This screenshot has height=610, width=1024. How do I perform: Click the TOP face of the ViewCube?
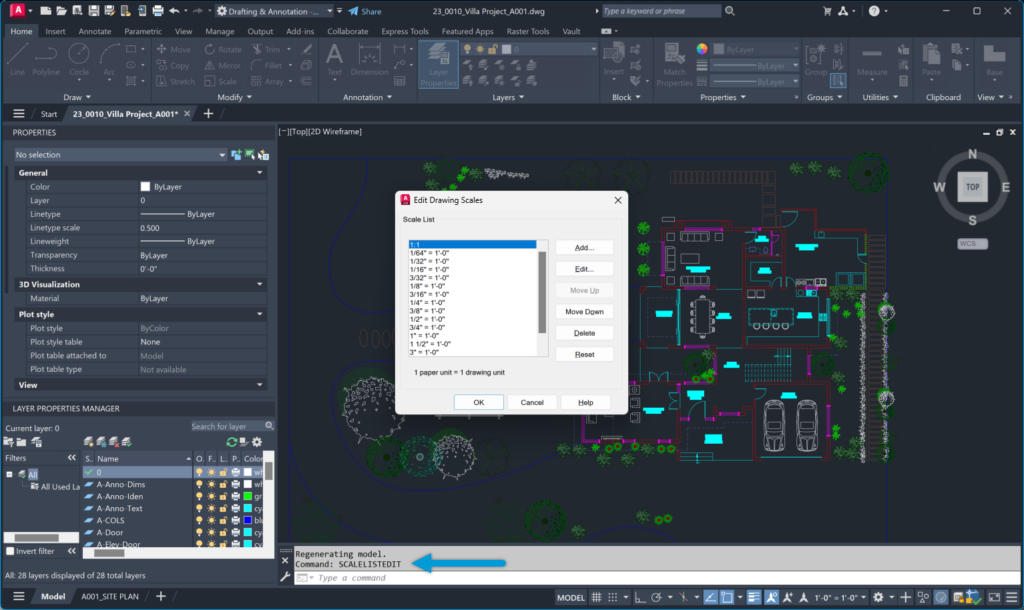click(972, 187)
